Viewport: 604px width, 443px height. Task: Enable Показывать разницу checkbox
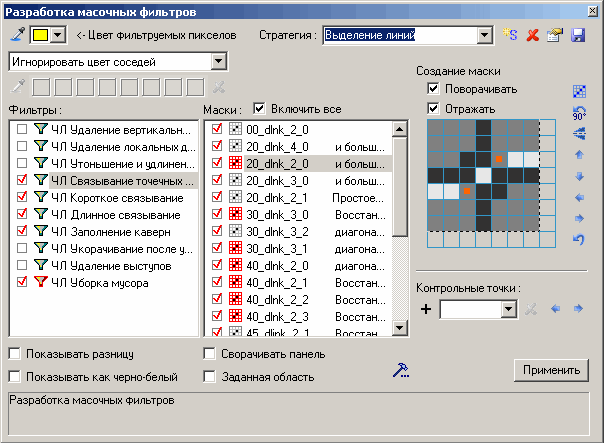pyautogui.click(x=15, y=354)
